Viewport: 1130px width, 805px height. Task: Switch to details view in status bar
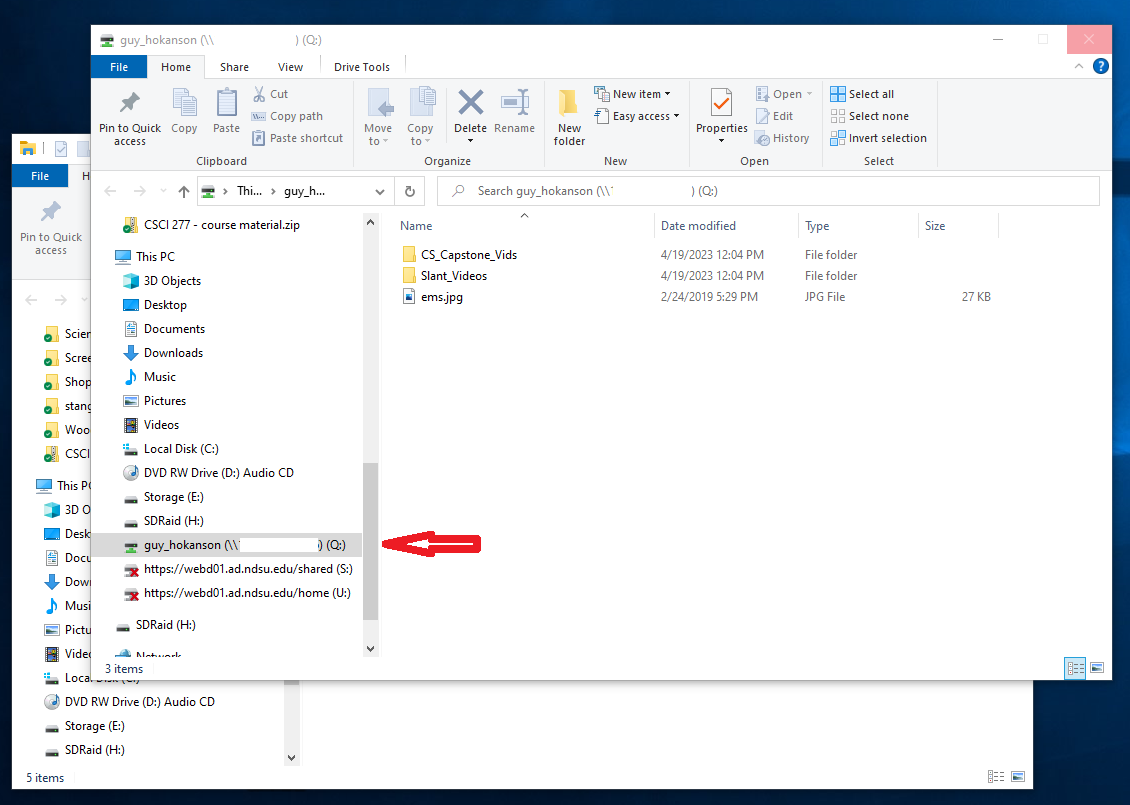pyautogui.click(x=1076, y=668)
